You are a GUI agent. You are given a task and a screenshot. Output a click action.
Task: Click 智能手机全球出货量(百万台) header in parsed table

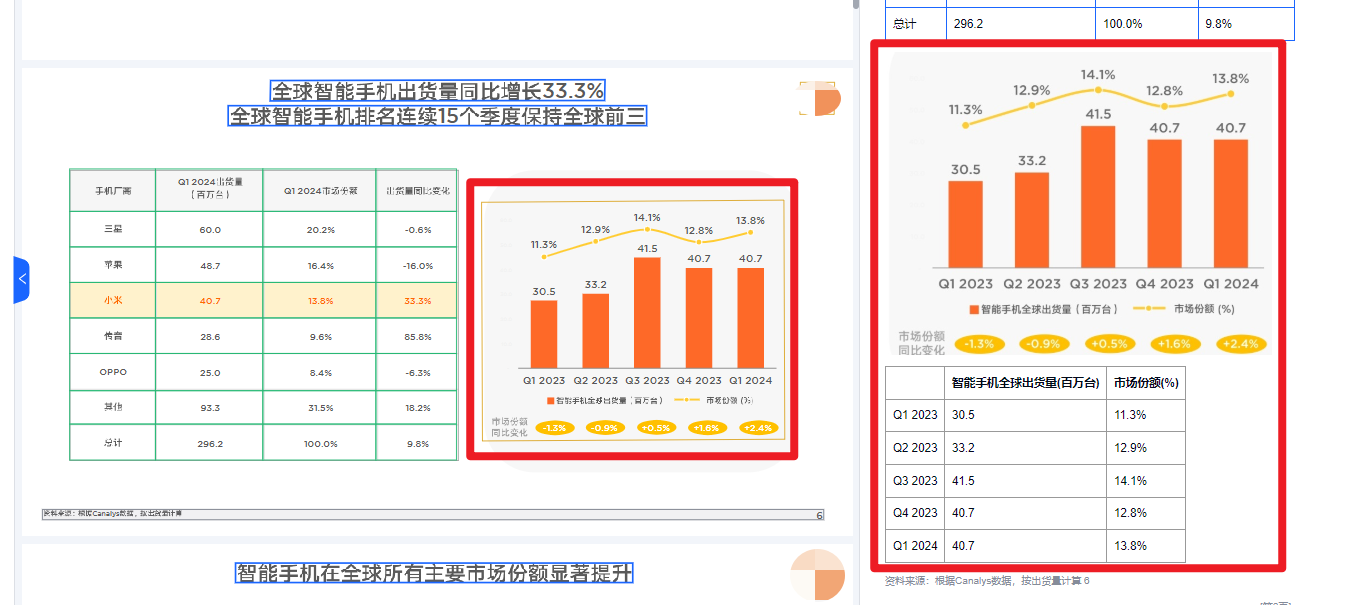1025,383
